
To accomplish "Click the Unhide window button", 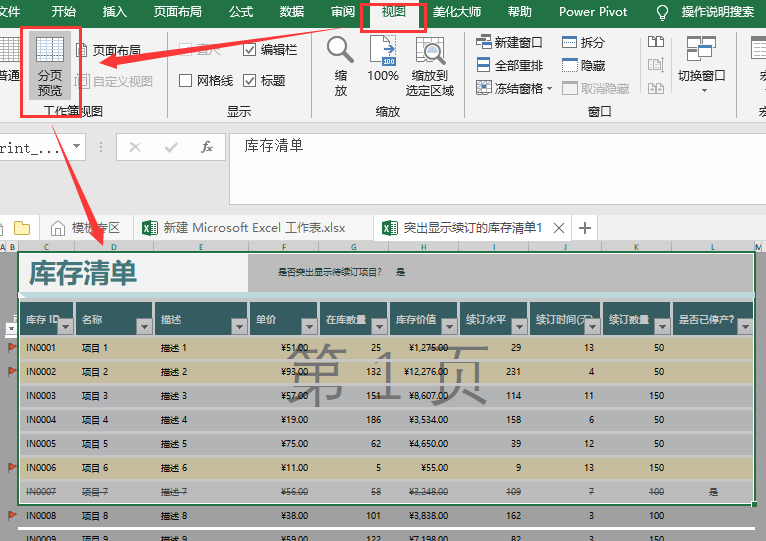I will [x=596, y=88].
